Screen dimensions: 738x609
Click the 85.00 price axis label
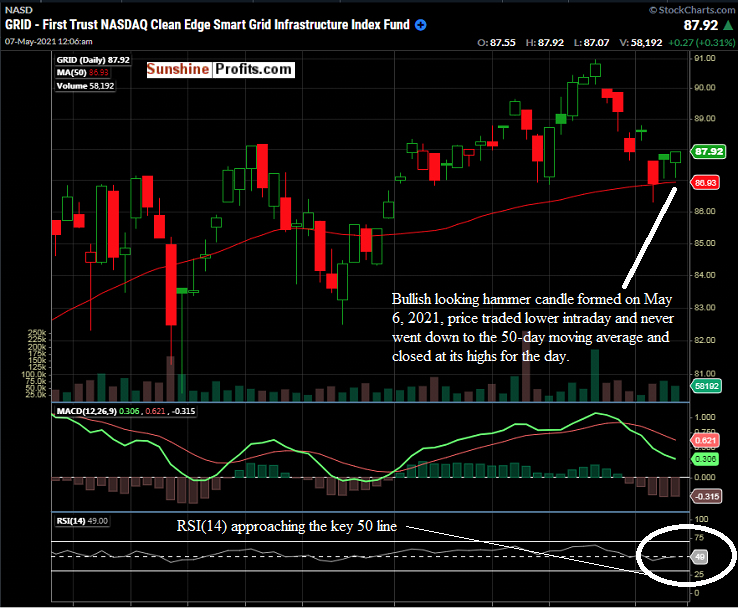tap(705, 243)
